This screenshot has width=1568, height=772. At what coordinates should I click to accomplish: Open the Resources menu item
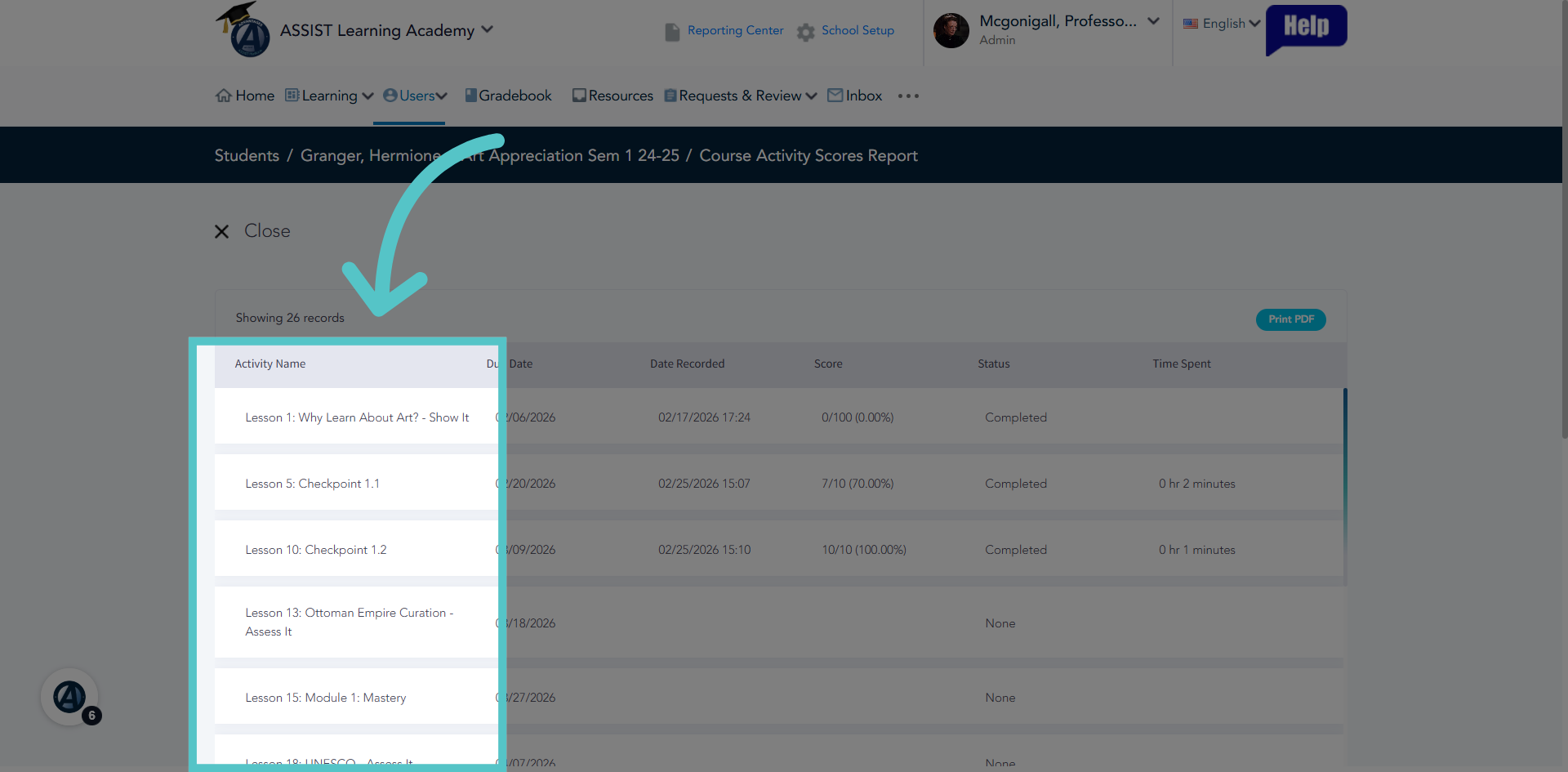point(612,96)
